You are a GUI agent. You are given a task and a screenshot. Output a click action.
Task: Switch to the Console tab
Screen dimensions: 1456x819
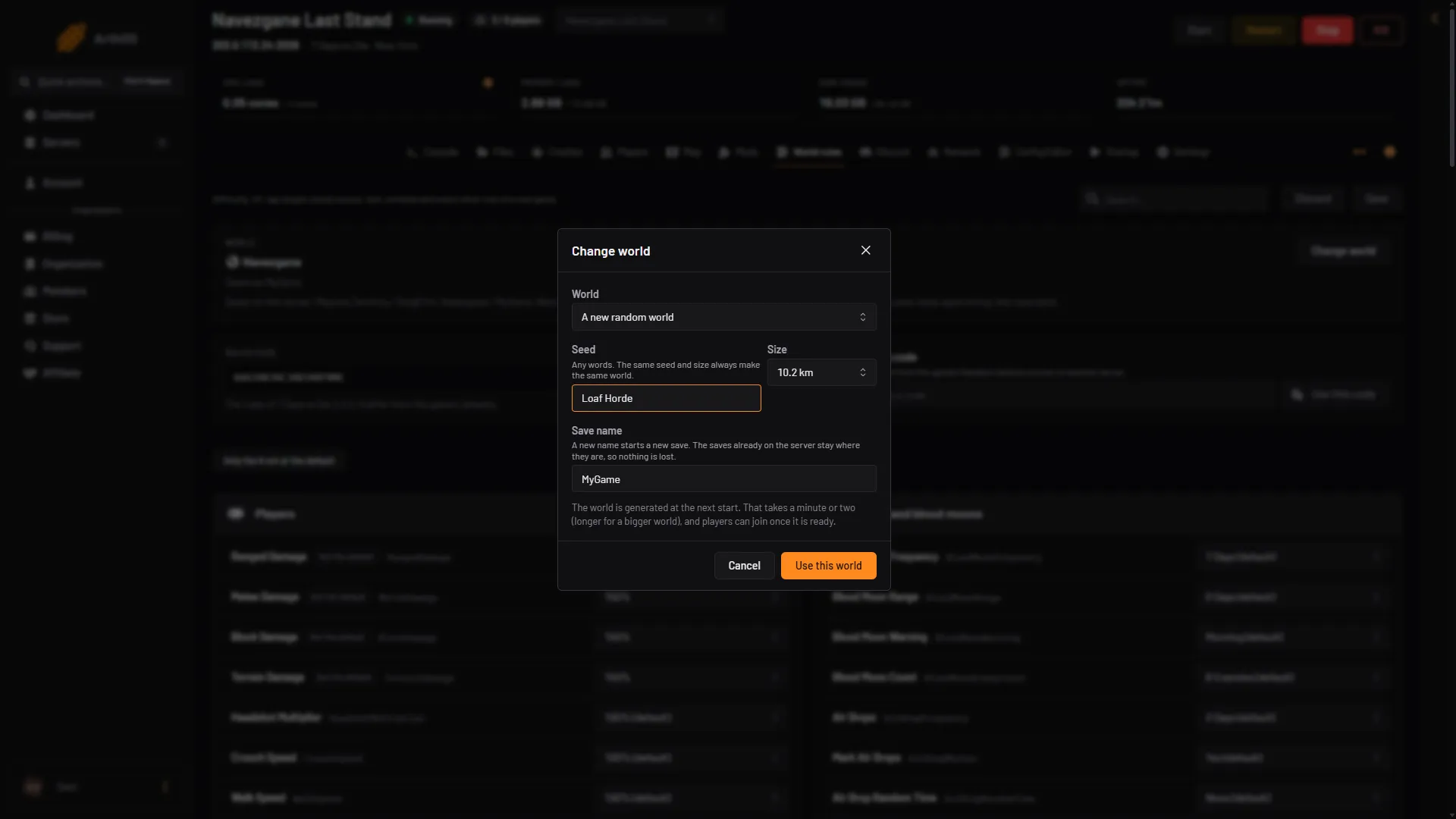433,152
